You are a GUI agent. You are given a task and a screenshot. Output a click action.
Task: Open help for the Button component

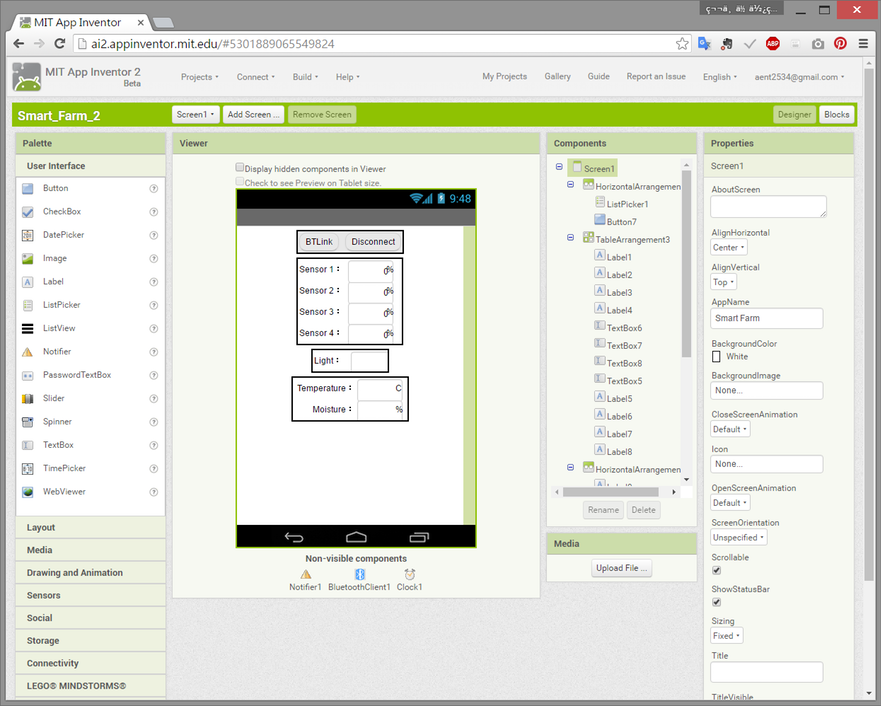pos(153,189)
